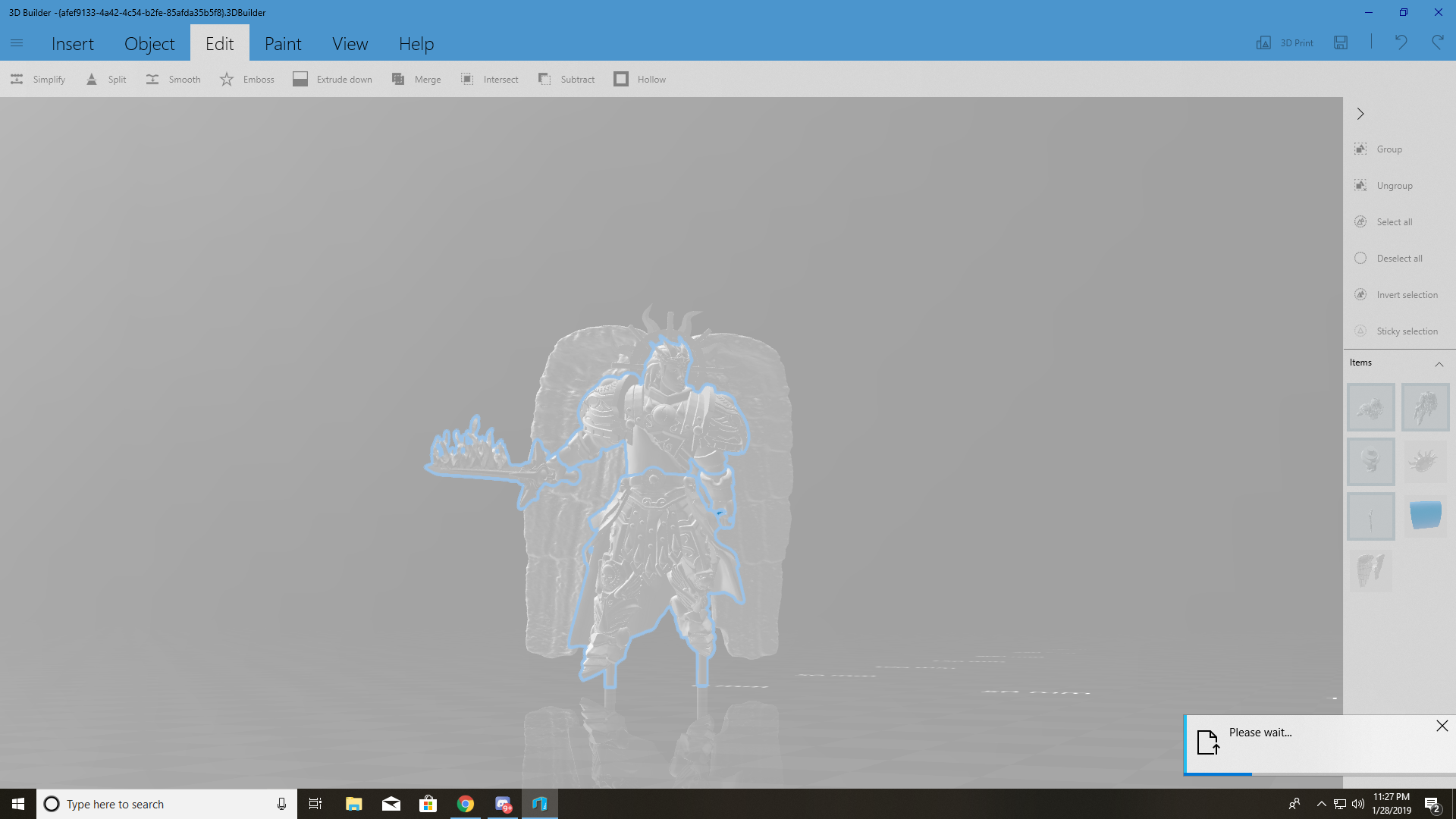Open the hamburger menu
Screen dimensions: 1456x819
(17, 43)
